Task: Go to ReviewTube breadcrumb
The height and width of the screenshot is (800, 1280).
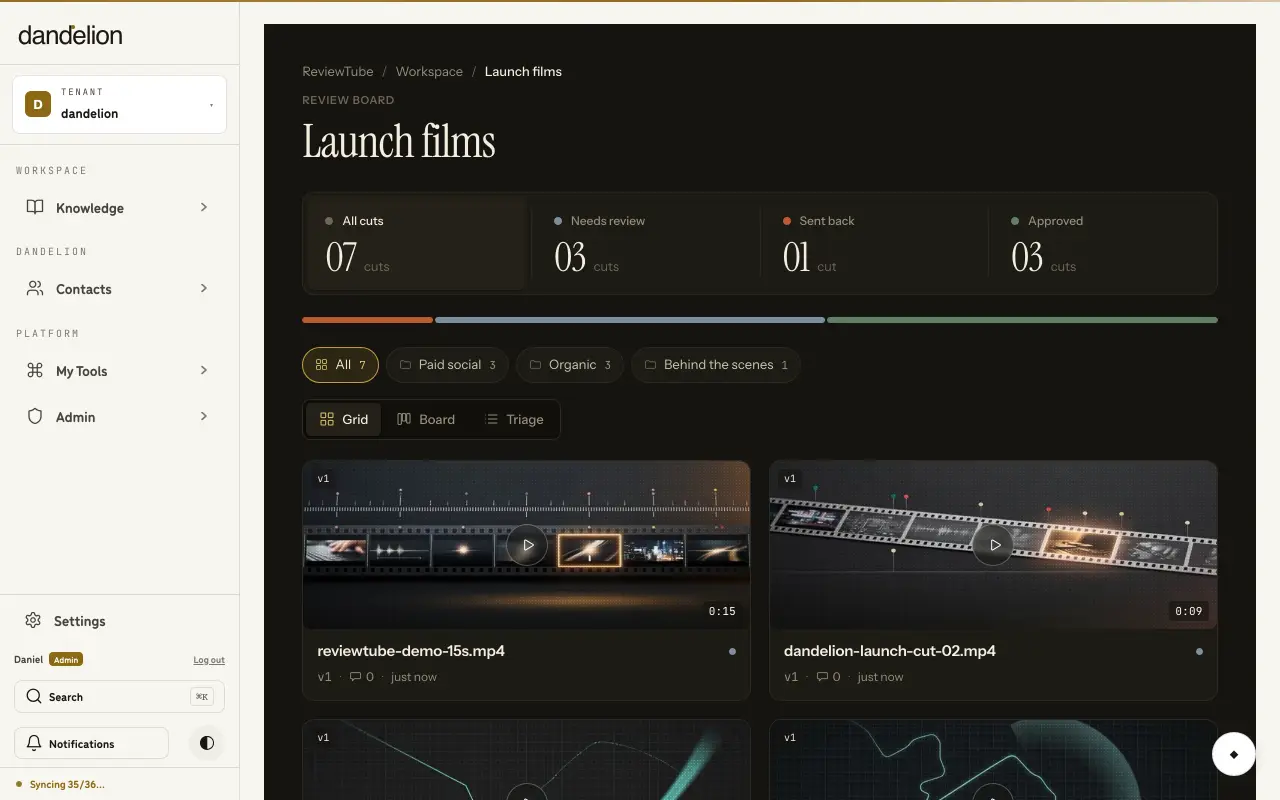Action: [x=338, y=72]
